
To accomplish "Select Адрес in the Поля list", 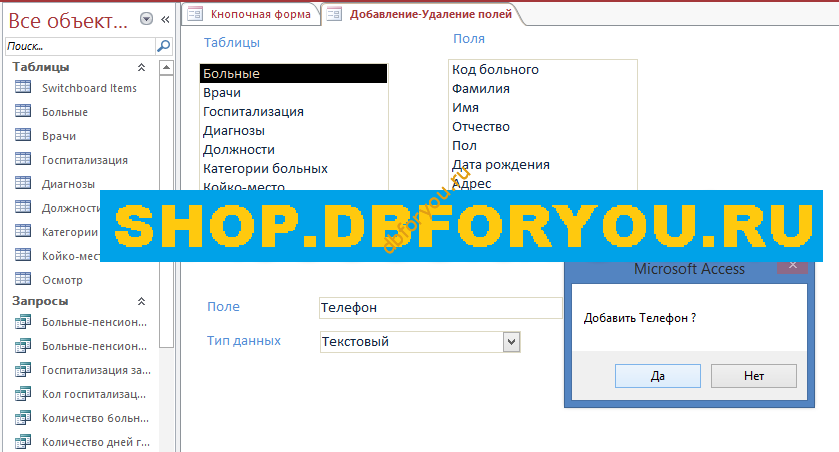I will click(x=543, y=183).
